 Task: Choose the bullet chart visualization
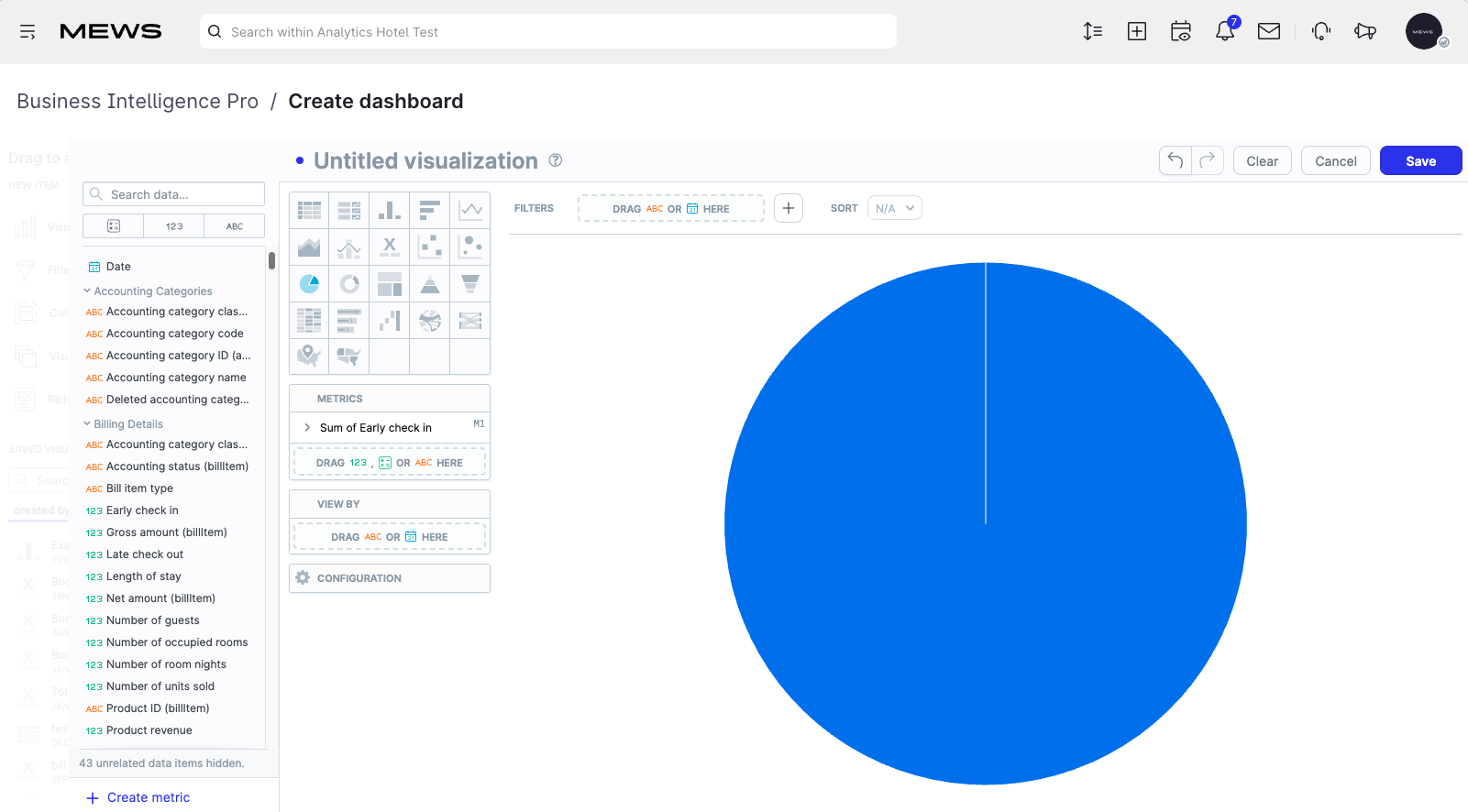point(349,320)
